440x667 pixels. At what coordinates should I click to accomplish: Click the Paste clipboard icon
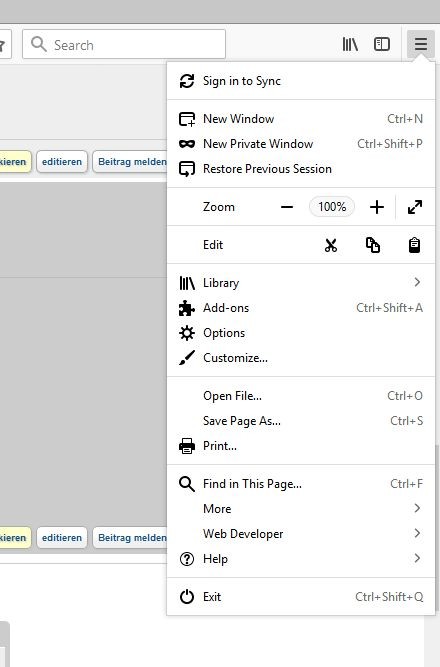414,245
